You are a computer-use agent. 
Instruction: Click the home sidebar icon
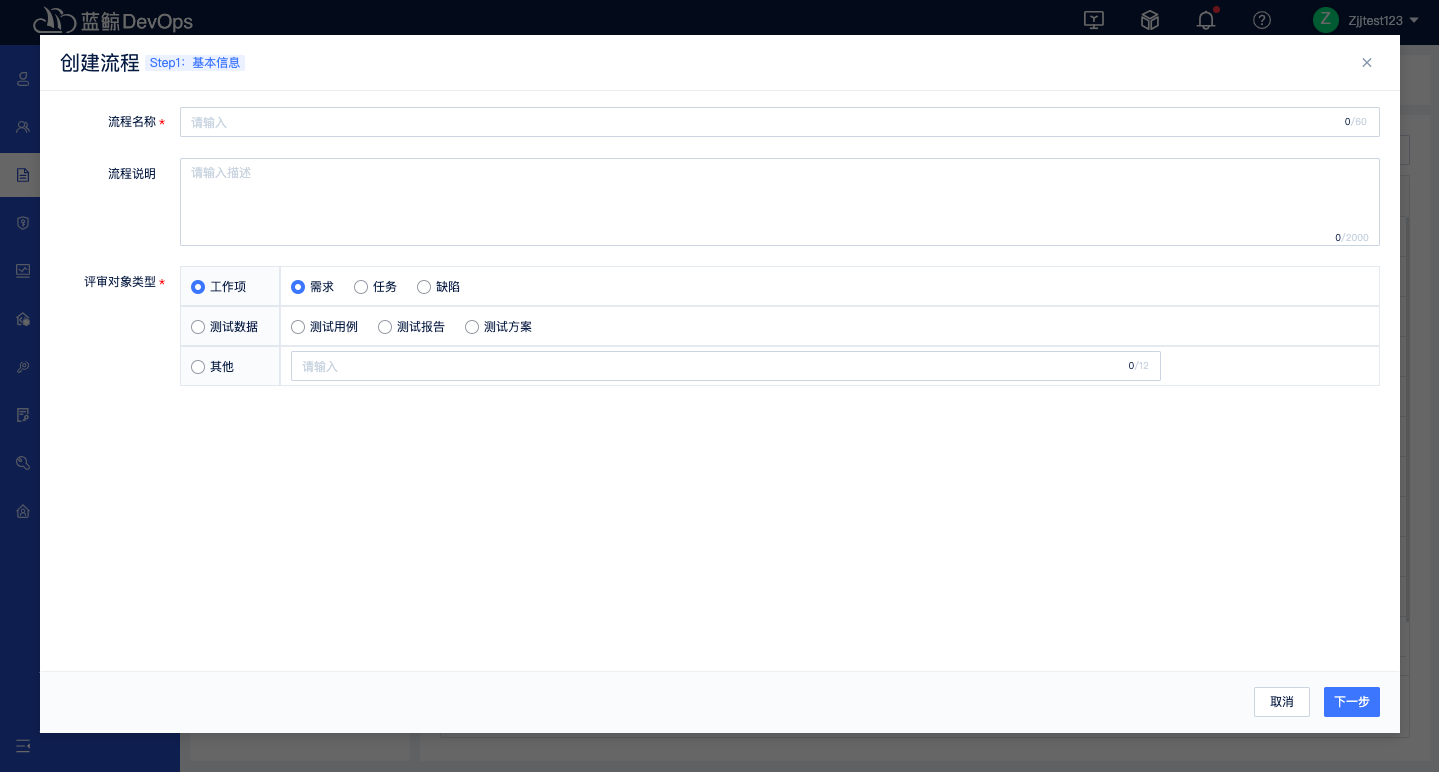[23, 511]
